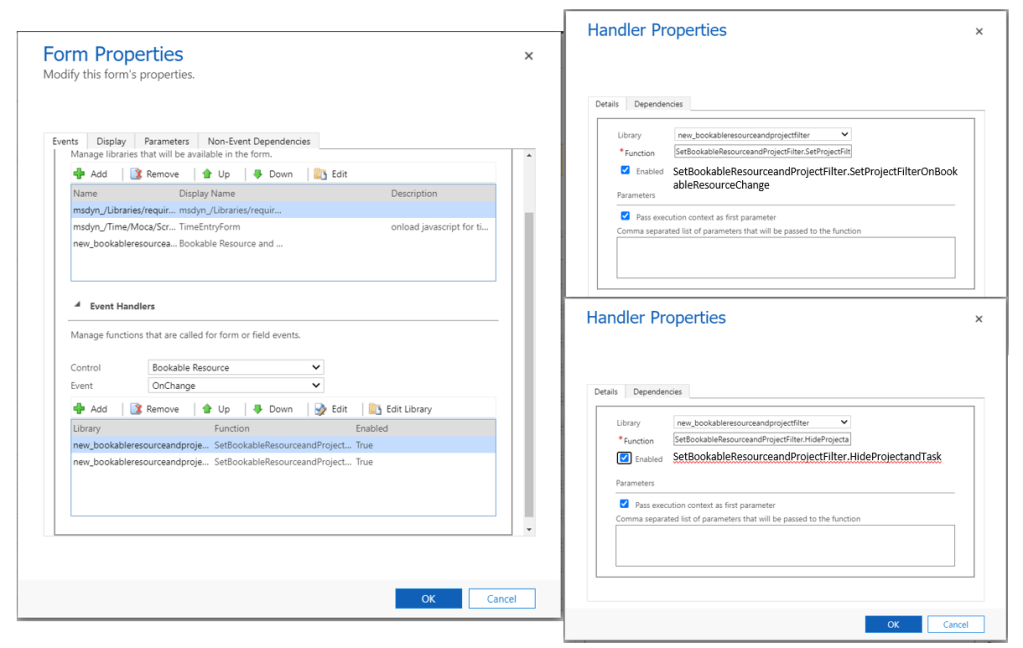Viewport: 1023px width, 648px height.
Task: Uncheck Pass execution context in upper dialog
Action: (625, 216)
